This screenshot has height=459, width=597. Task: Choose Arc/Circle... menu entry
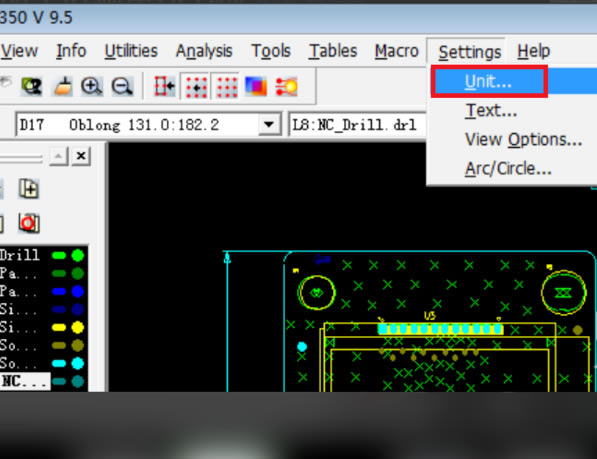point(508,168)
